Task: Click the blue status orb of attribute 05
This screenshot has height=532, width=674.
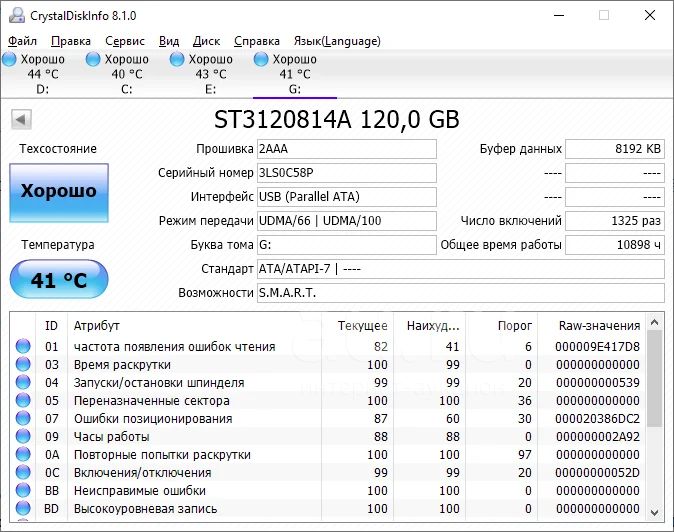Action: point(23,400)
